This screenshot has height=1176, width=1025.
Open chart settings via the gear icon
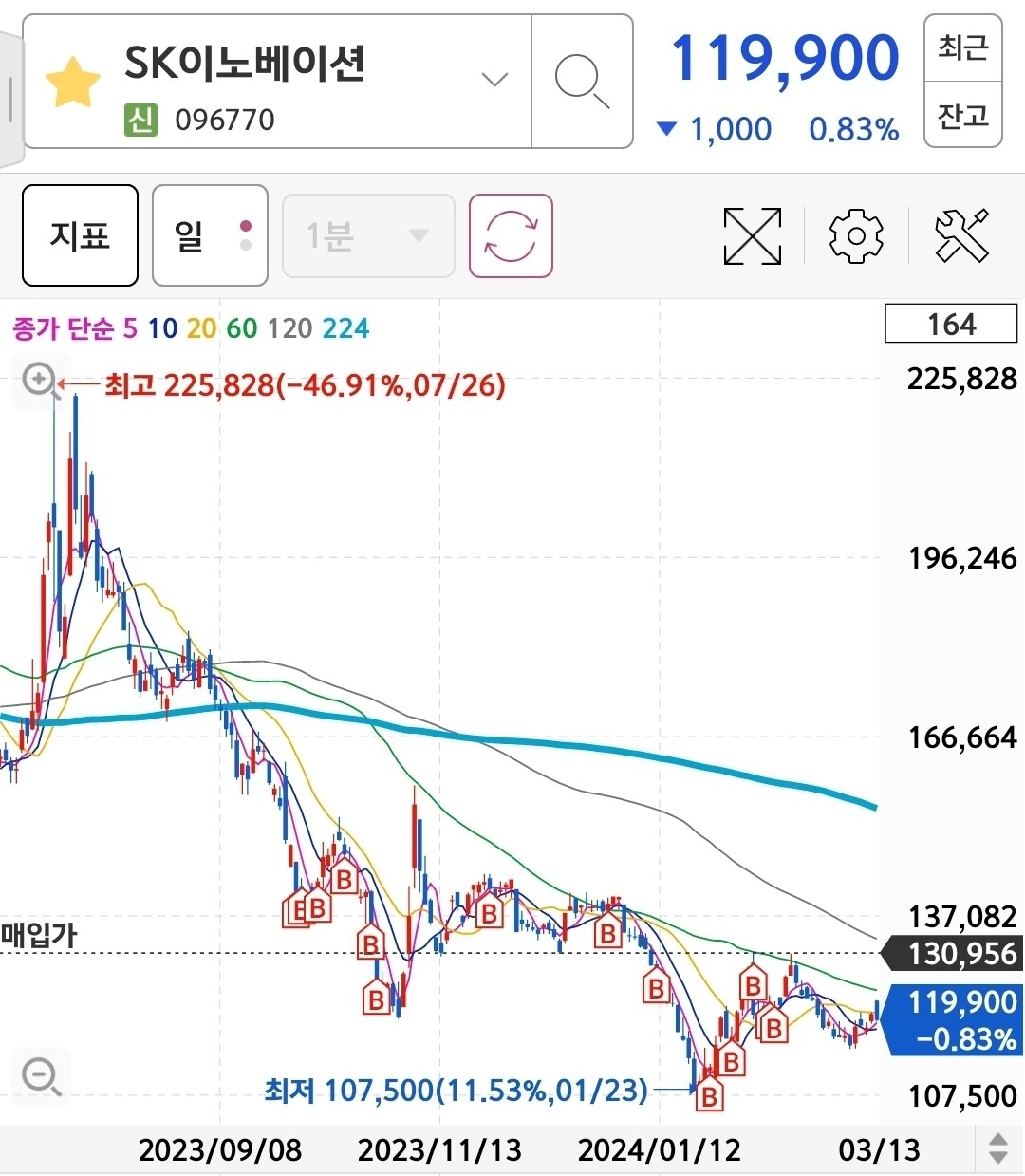pos(854,235)
